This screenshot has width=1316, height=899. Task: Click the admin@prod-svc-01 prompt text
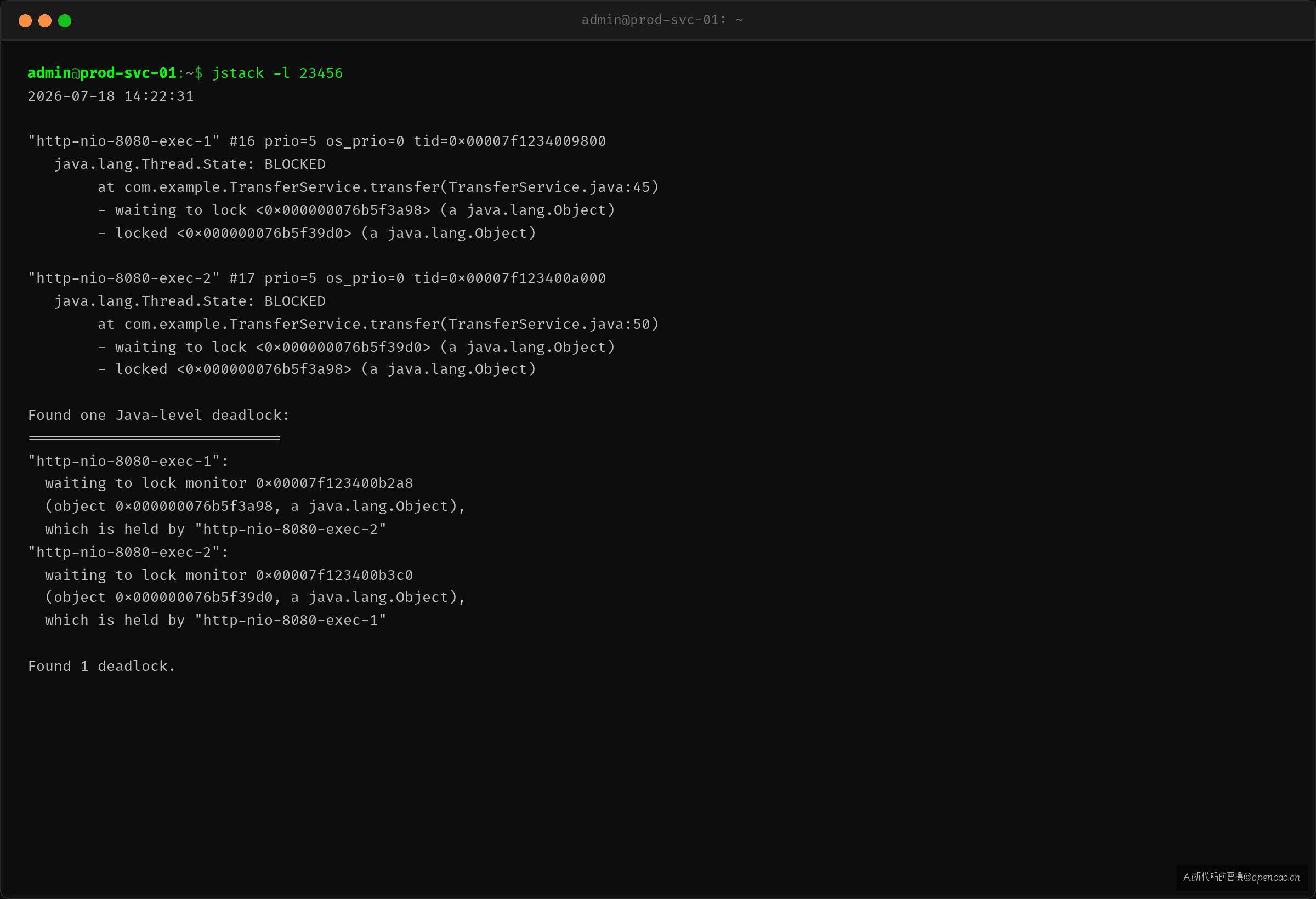[102, 73]
